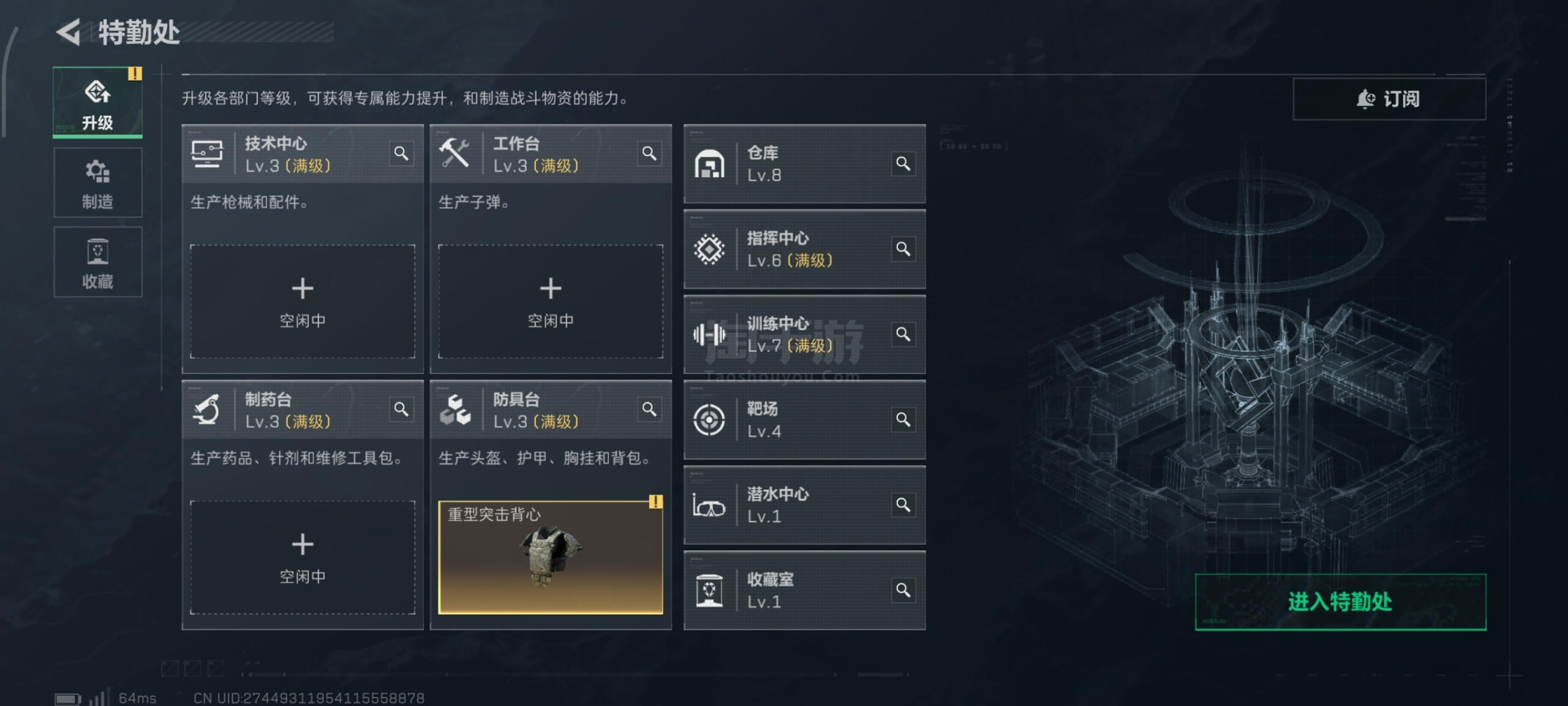The width and height of the screenshot is (1568, 706).
Task: Open the magnifier on 制药台
Action: (401, 409)
